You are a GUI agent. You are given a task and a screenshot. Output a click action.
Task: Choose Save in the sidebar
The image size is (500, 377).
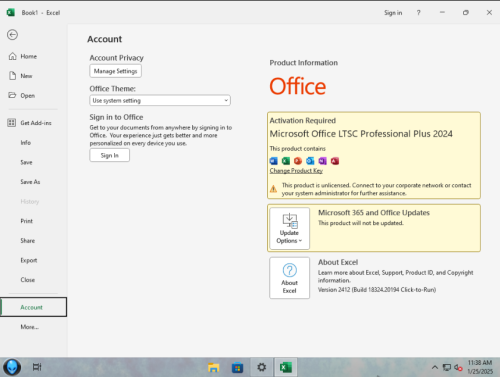pos(26,162)
